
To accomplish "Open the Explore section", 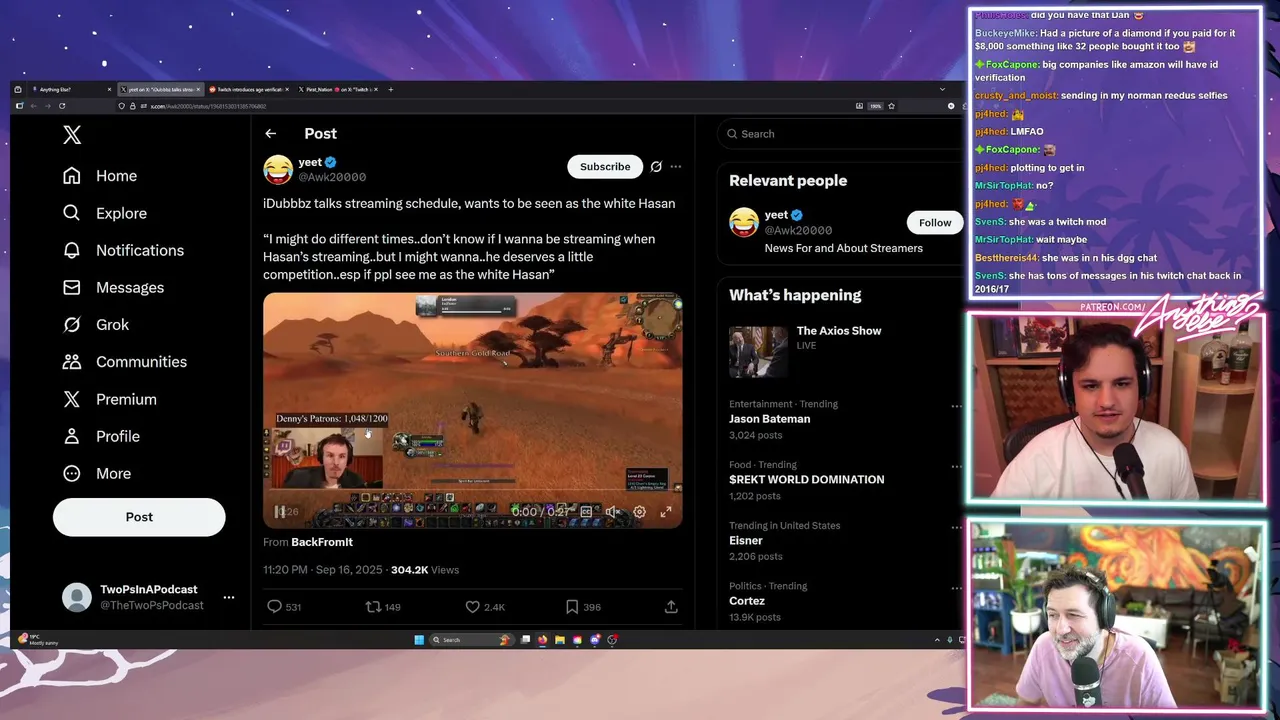I will (105, 213).
